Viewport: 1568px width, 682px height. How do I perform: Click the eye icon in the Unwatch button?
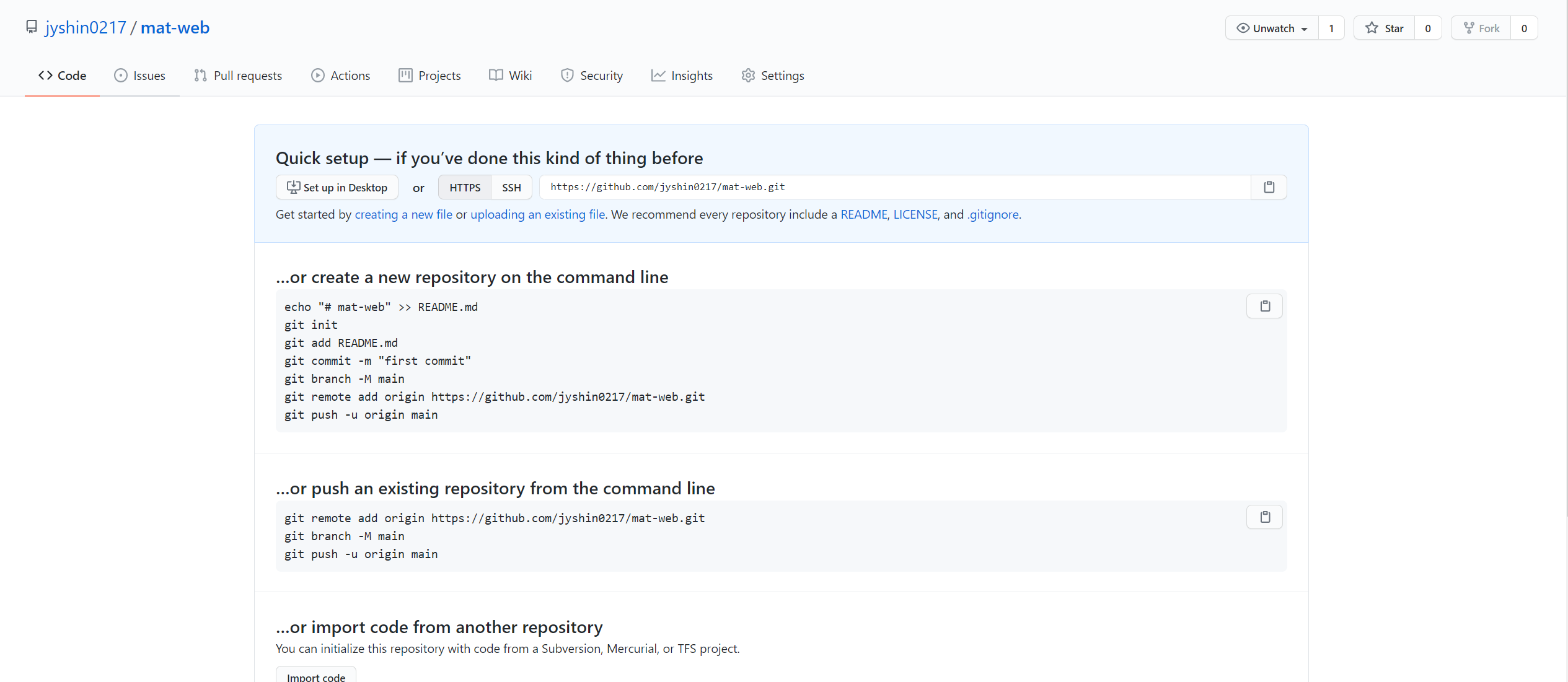(1243, 28)
